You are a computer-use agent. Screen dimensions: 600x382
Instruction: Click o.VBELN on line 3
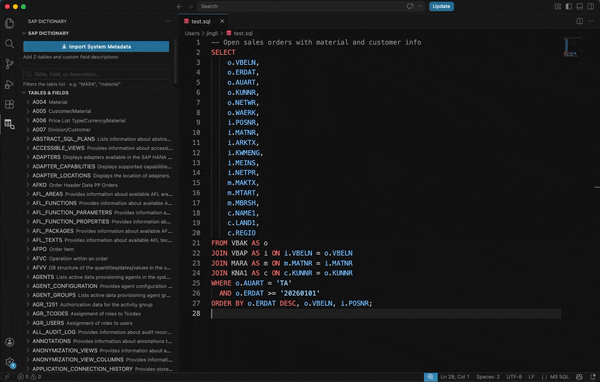(x=243, y=62)
